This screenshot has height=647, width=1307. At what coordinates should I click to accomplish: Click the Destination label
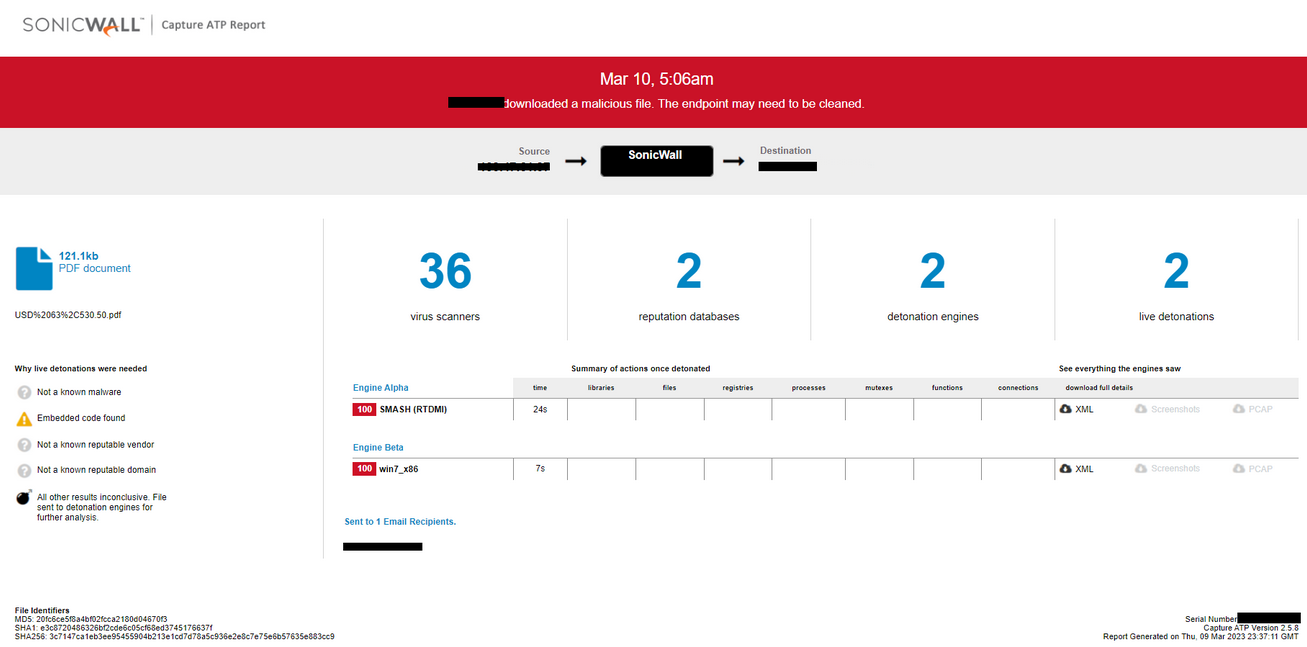[786, 151]
